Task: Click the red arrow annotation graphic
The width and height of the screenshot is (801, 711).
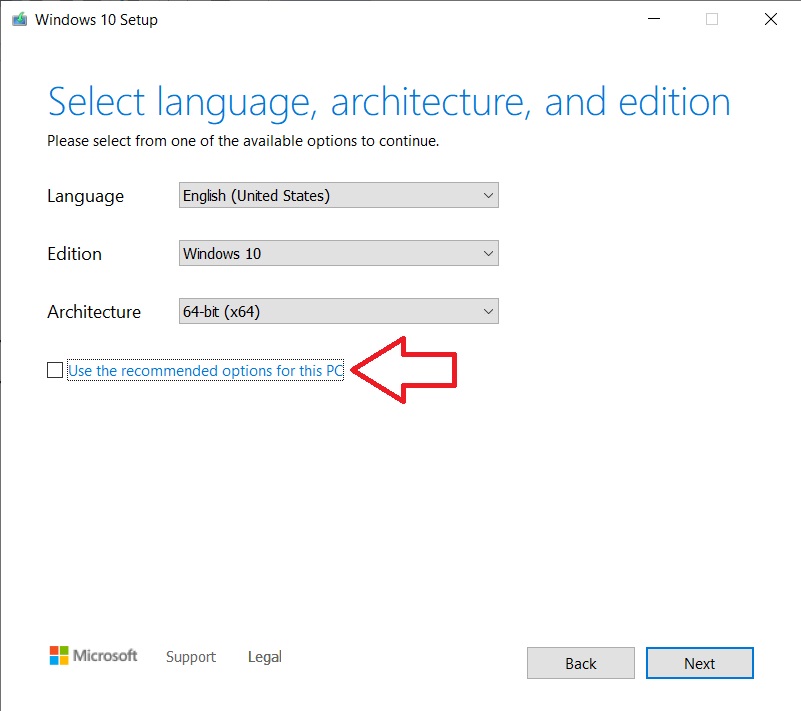Action: (x=407, y=370)
